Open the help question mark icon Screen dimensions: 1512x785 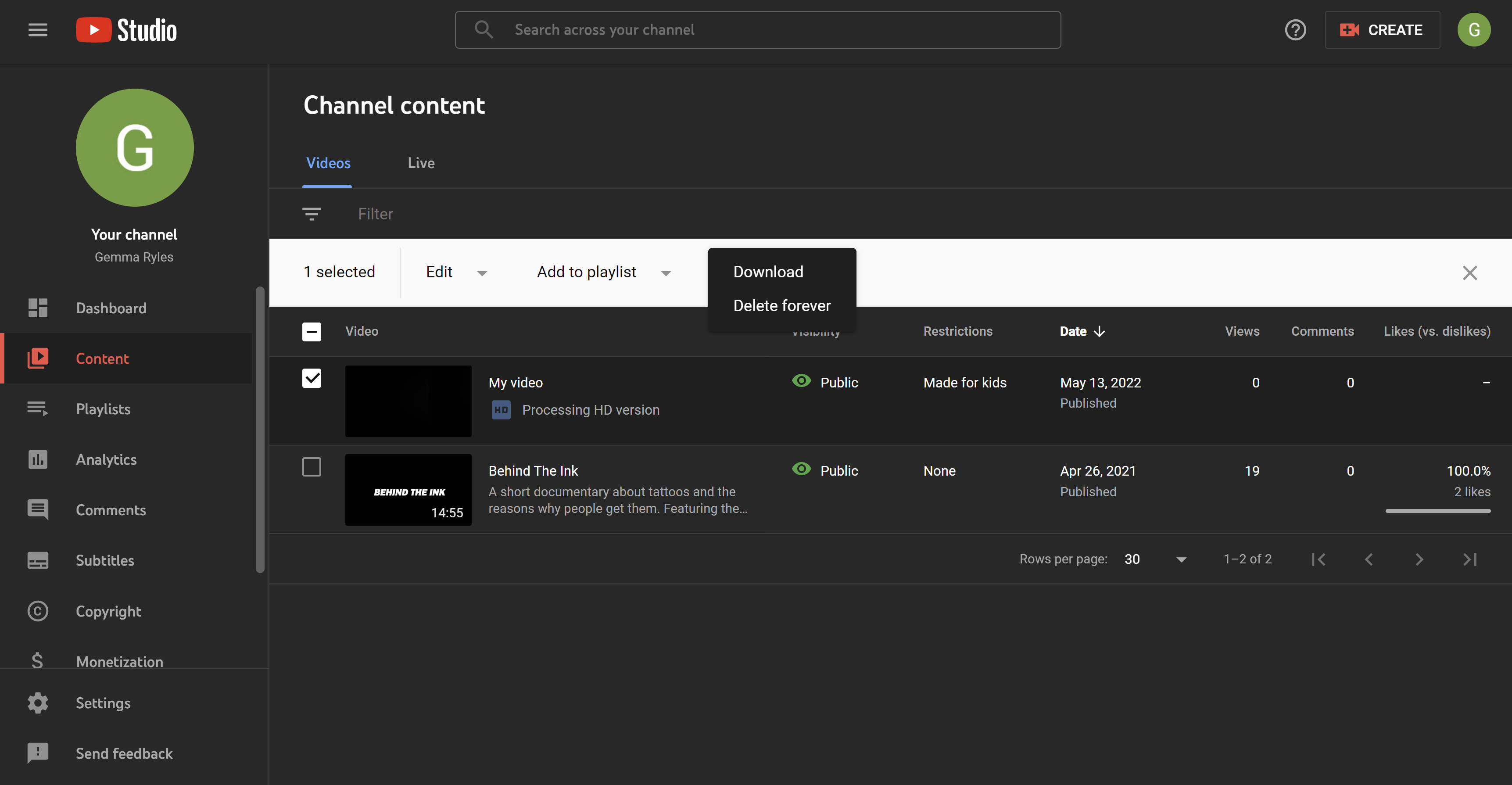1295,30
